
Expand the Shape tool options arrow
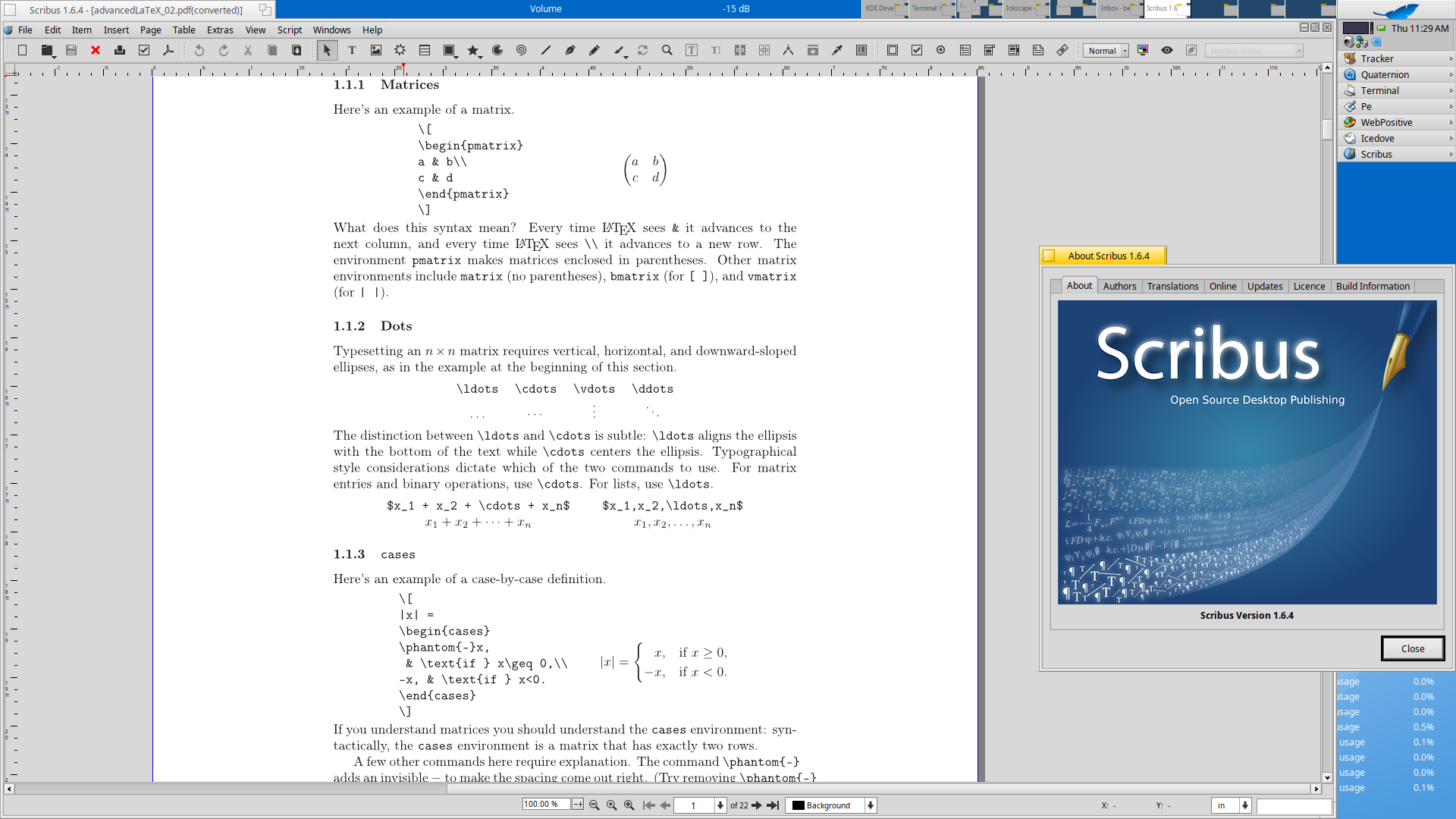click(x=457, y=57)
